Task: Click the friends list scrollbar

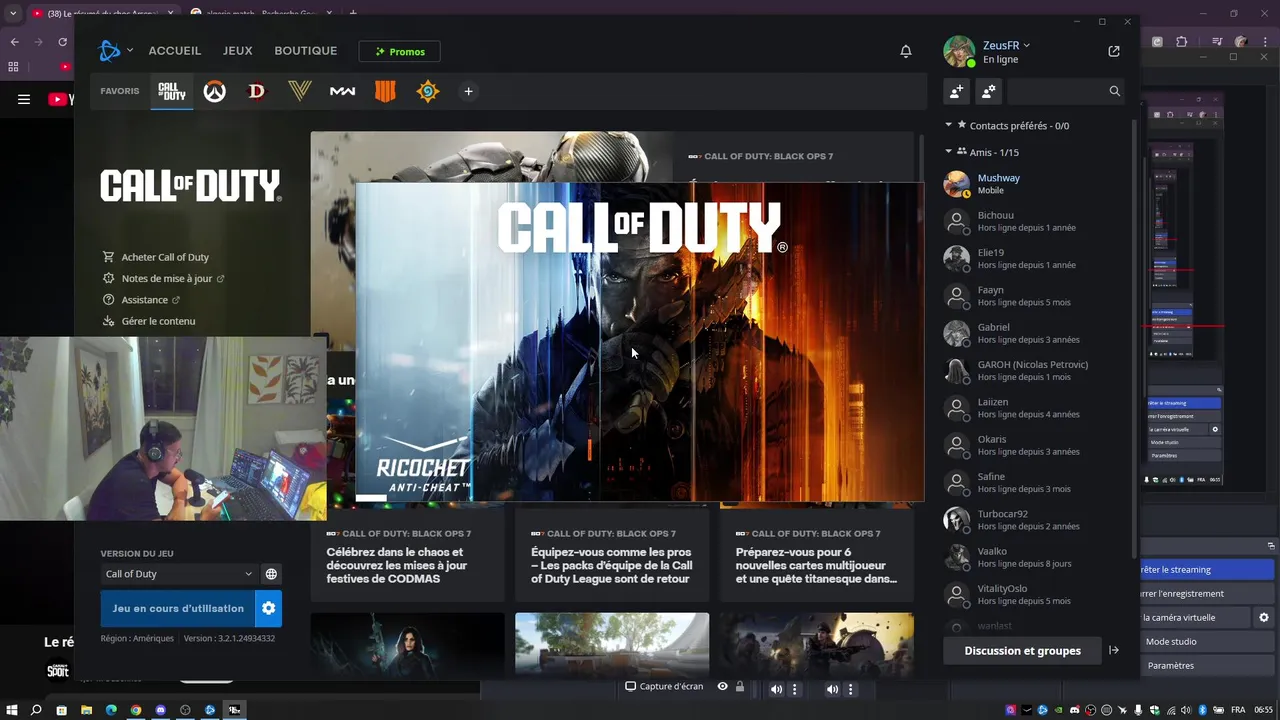Action: 1133,340
